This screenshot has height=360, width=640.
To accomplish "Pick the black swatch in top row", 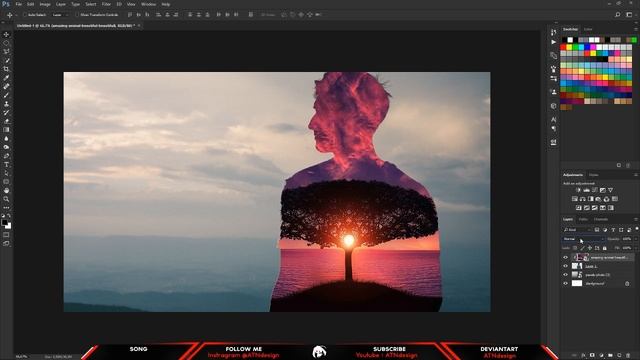I will point(564,40).
